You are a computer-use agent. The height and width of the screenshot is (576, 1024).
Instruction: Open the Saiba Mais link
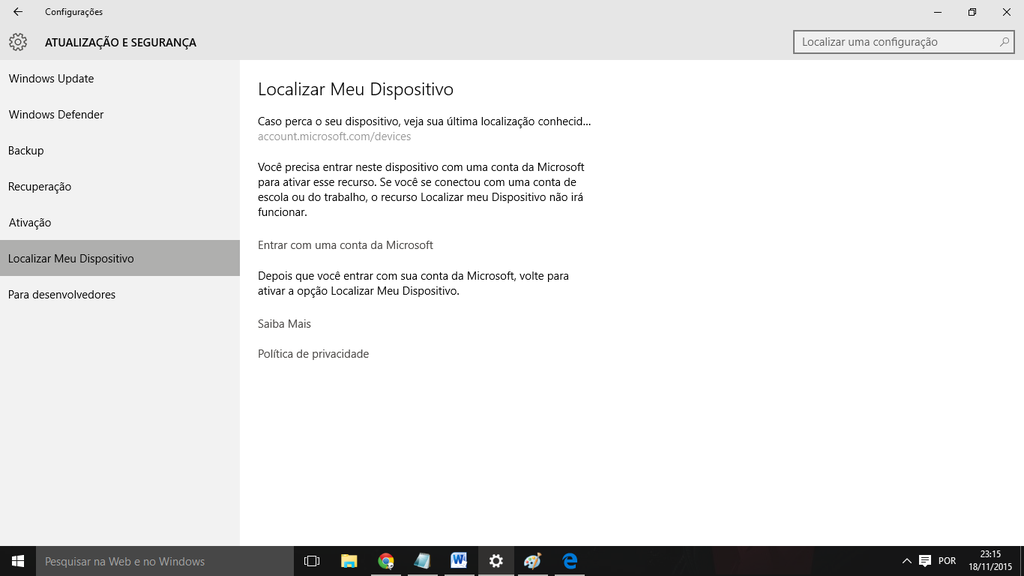click(284, 324)
